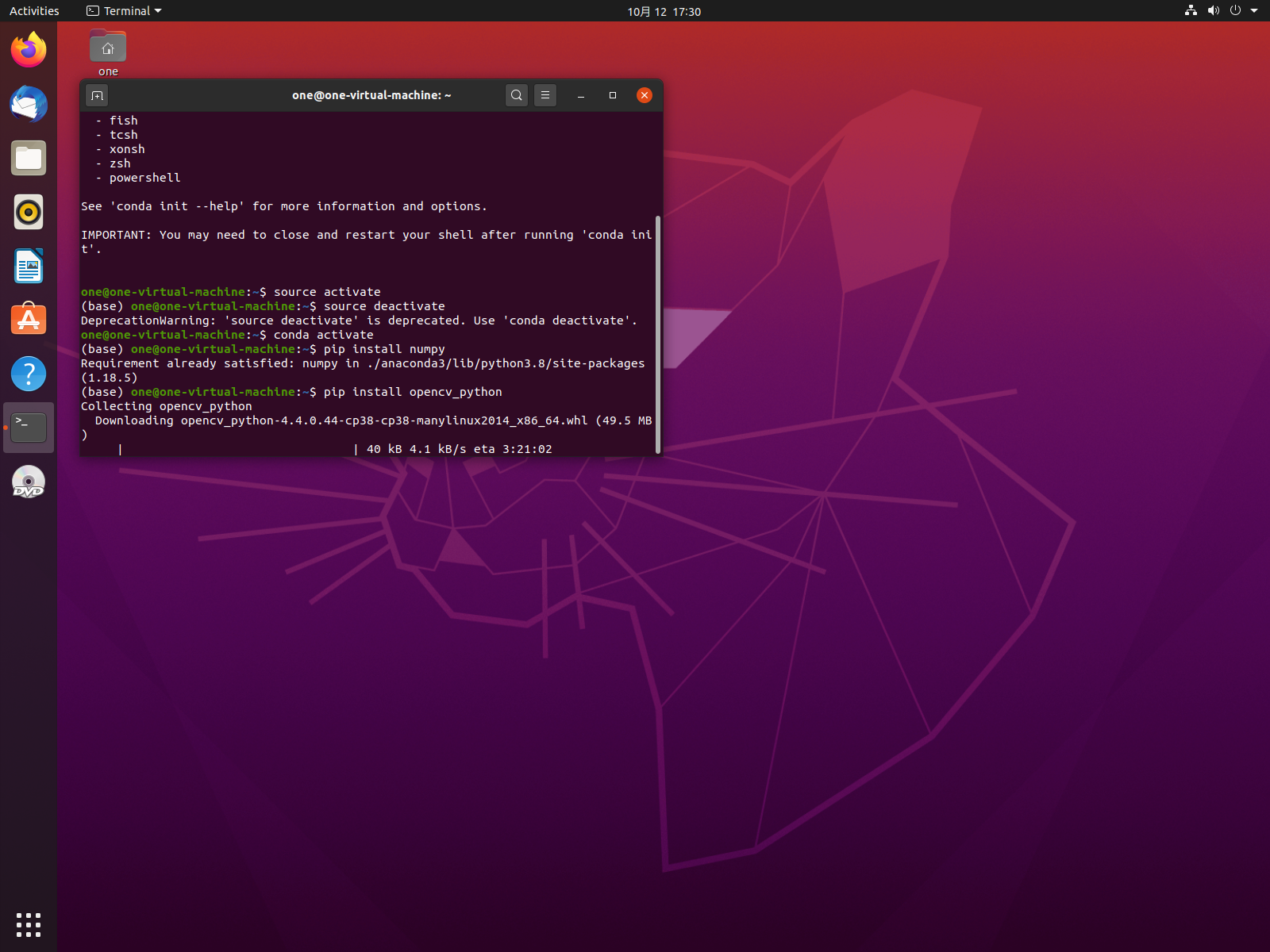Image resolution: width=1270 pixels, height=952 pixels.
Task: Open the calendar via the clock
Action: point(662,11)
